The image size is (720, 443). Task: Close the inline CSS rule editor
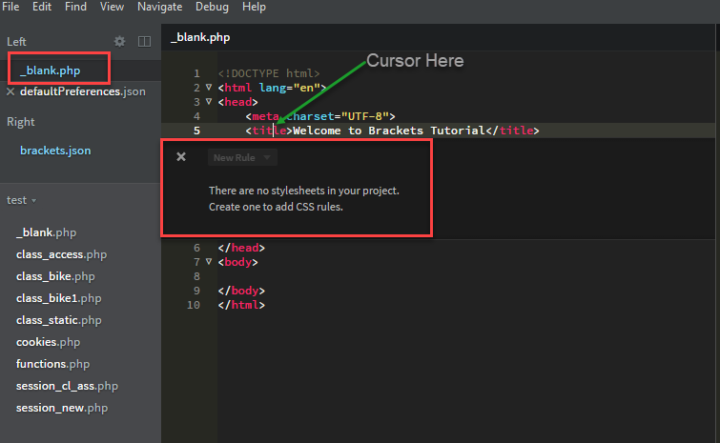(x=181, y=157)
